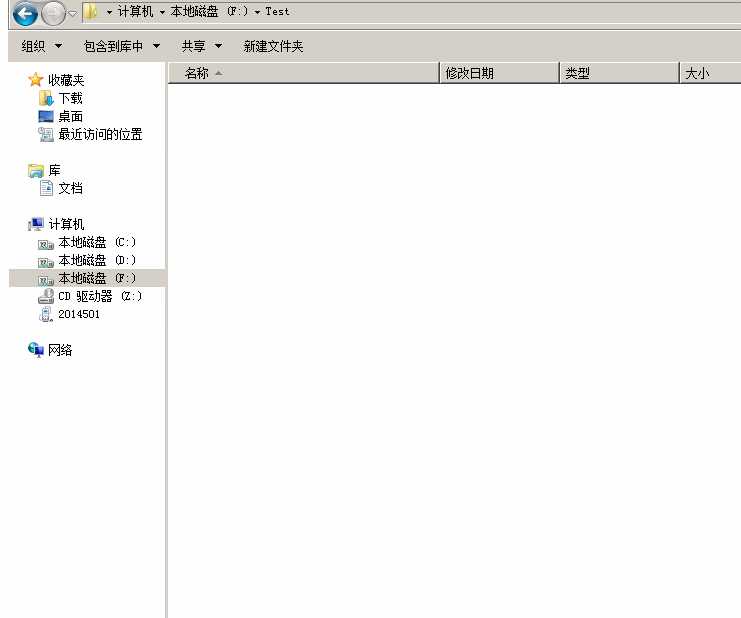Image resolution: width=741 pixels, height=618 pixels.
Task: Select 收藏夹 in the navigation pane
Action: (66, 80)
